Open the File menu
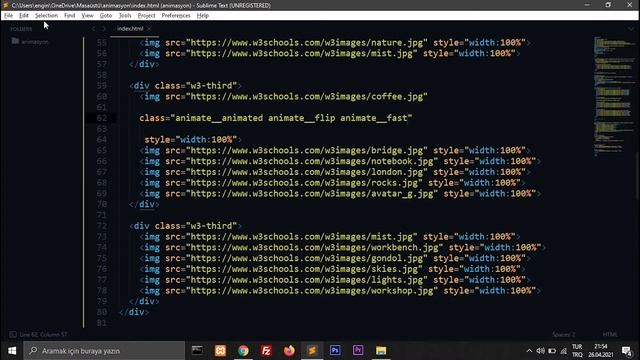Image resolution: width=640 pixels, height=360 pixels. 9,16
